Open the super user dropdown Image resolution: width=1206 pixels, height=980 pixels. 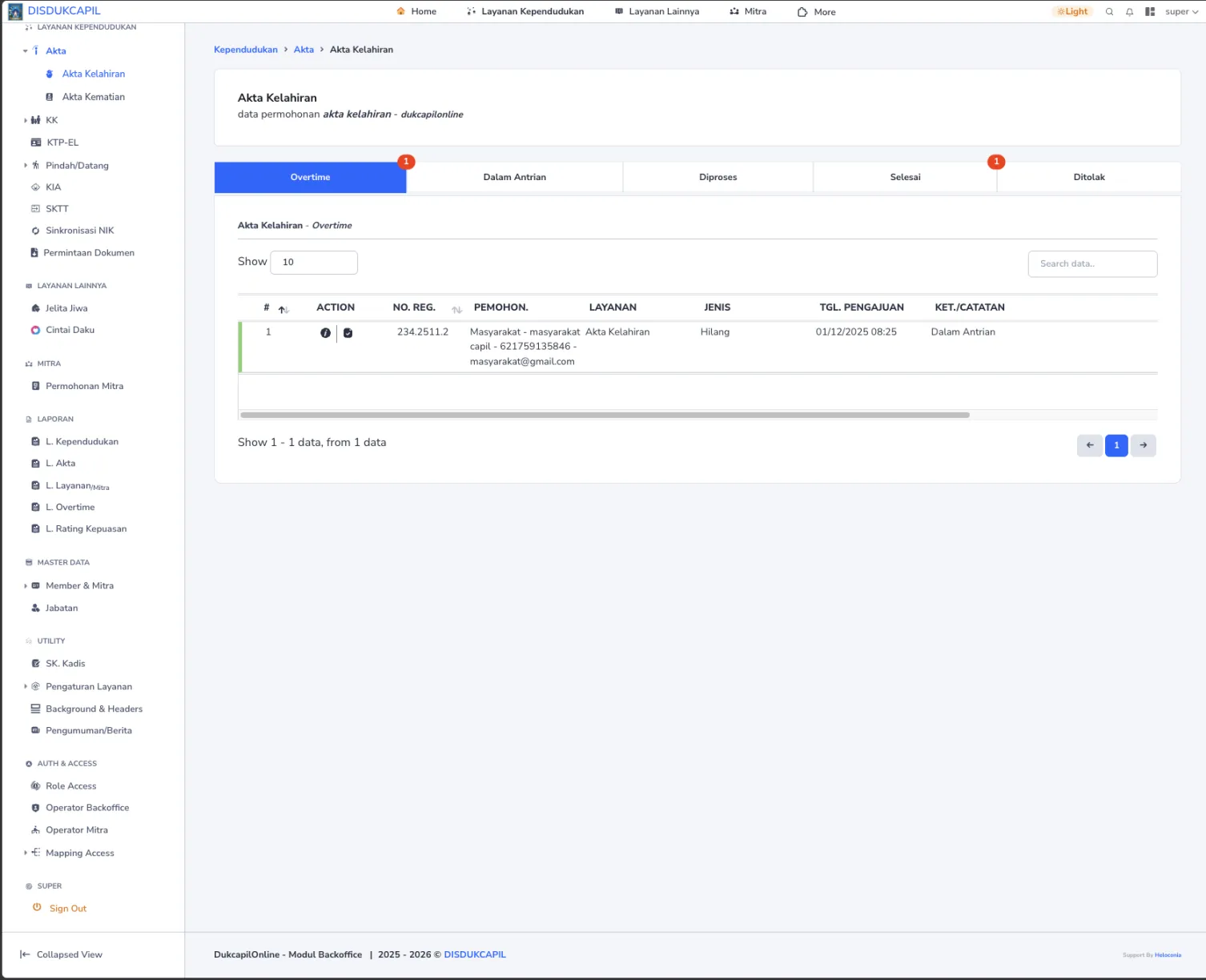(1181, 12)
